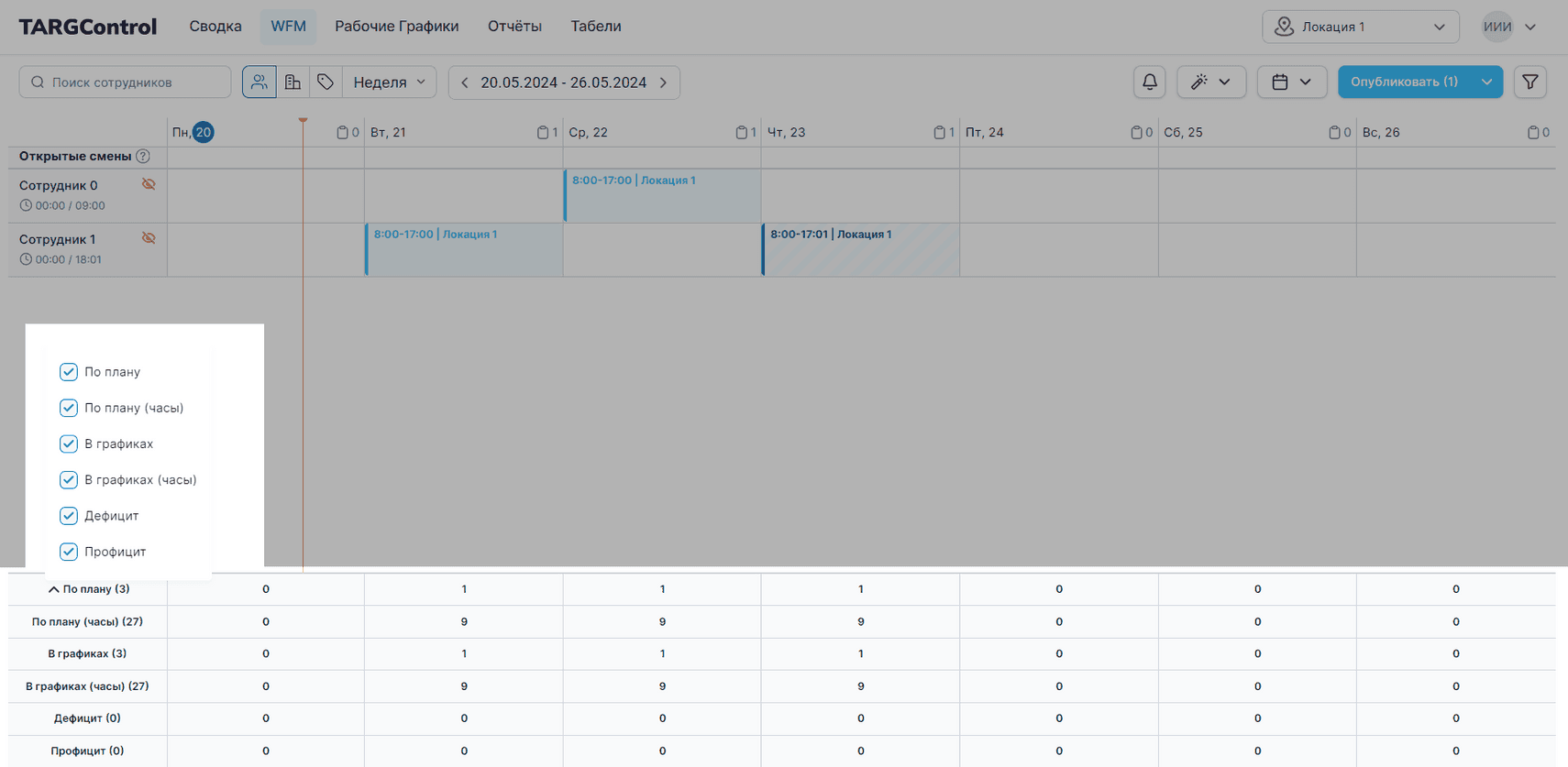Go to previous week arrow

pyautogui.click(x=465, y=82)
